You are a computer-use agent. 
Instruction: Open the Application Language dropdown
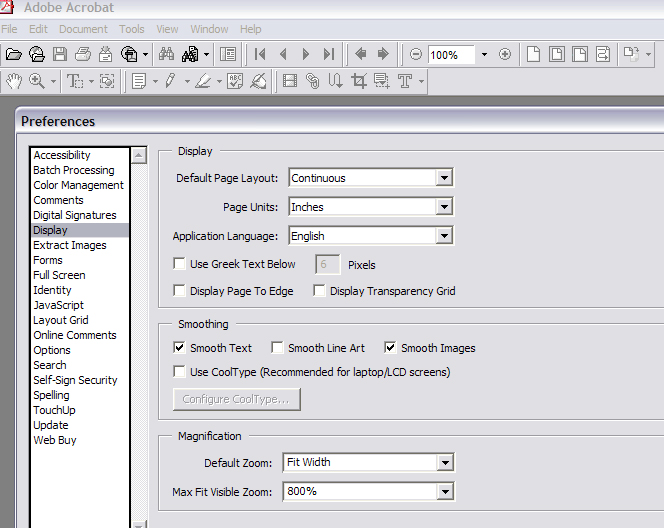[444, 235]
